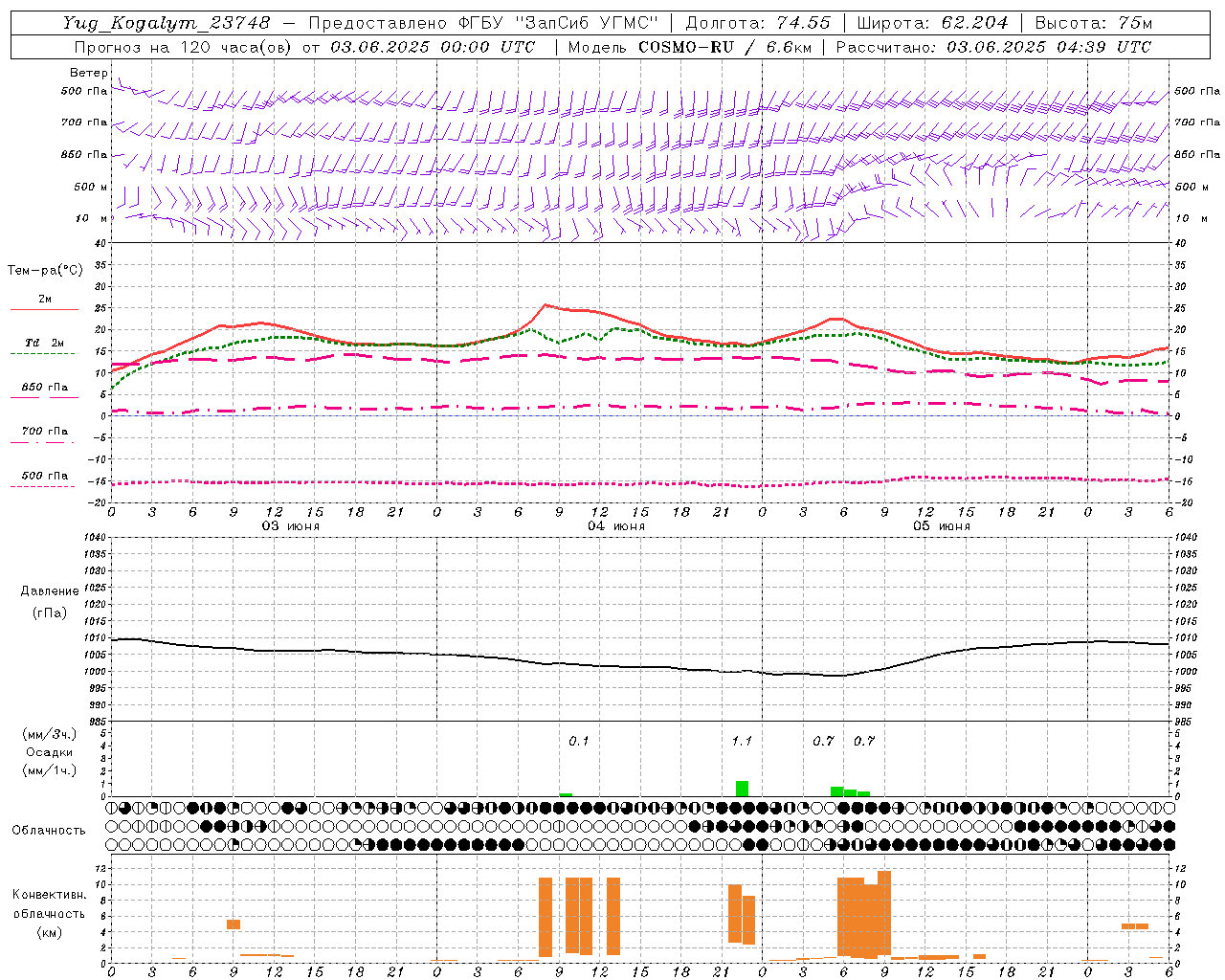
Task: Click the 850 гПа temperature legend entry
Action: click(45, 388)
